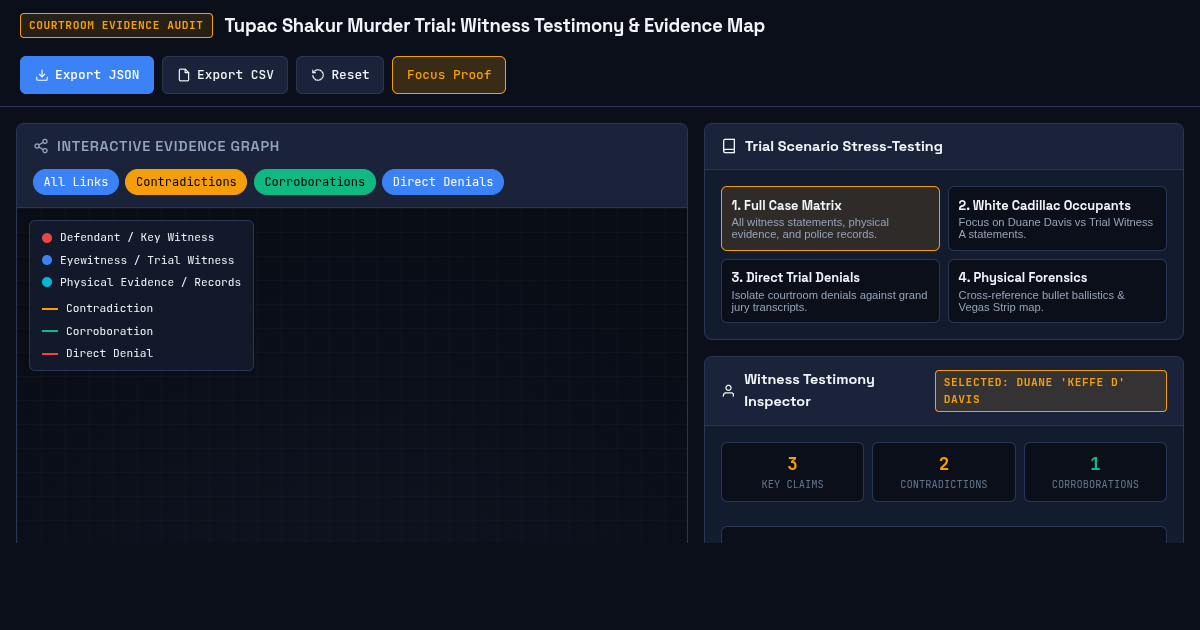Click the Corroborations count card showing 1
The image size is (1200, 630).
(1095, 472)
